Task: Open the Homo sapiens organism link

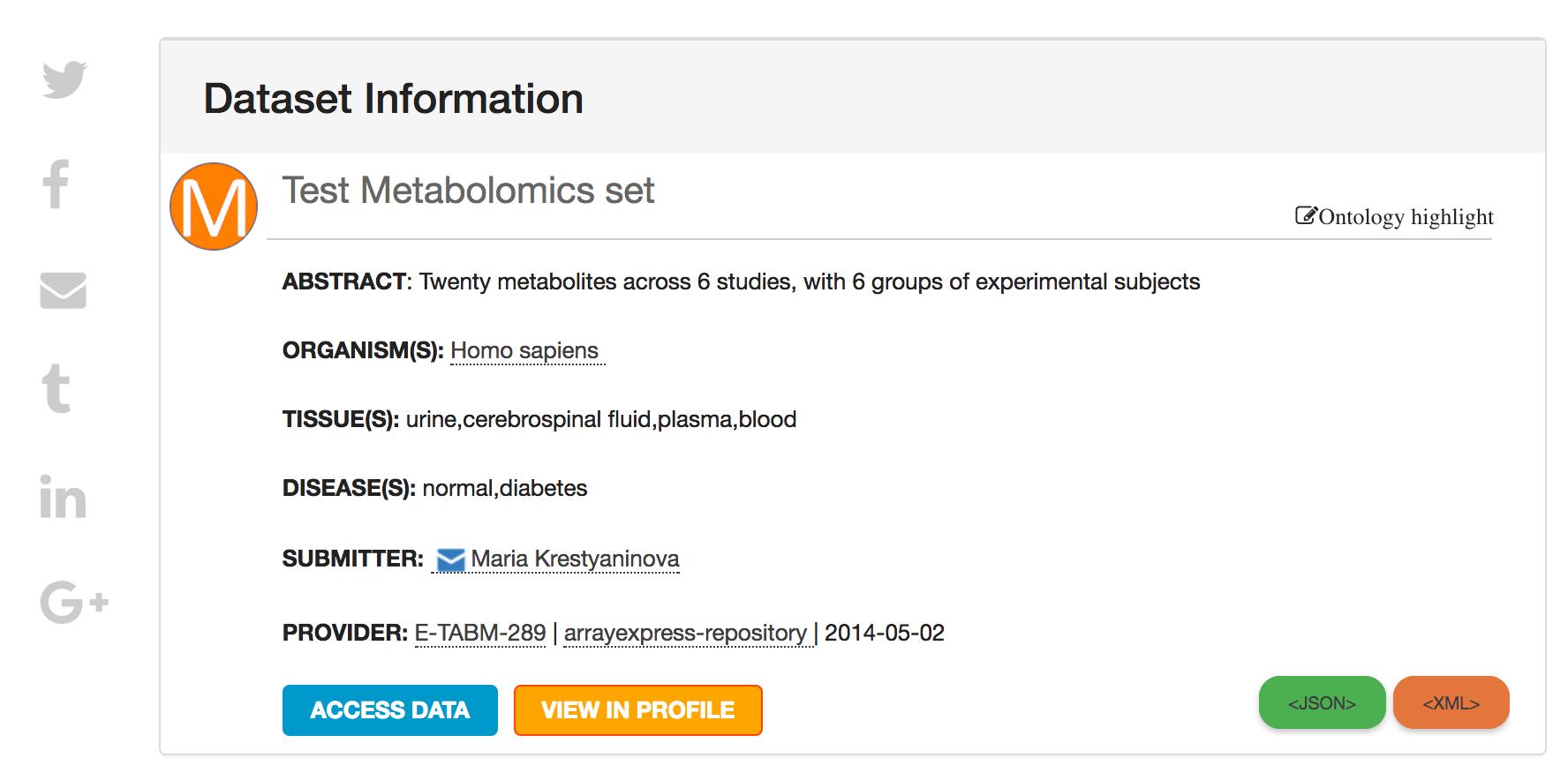Action: (x=525, y=351)
